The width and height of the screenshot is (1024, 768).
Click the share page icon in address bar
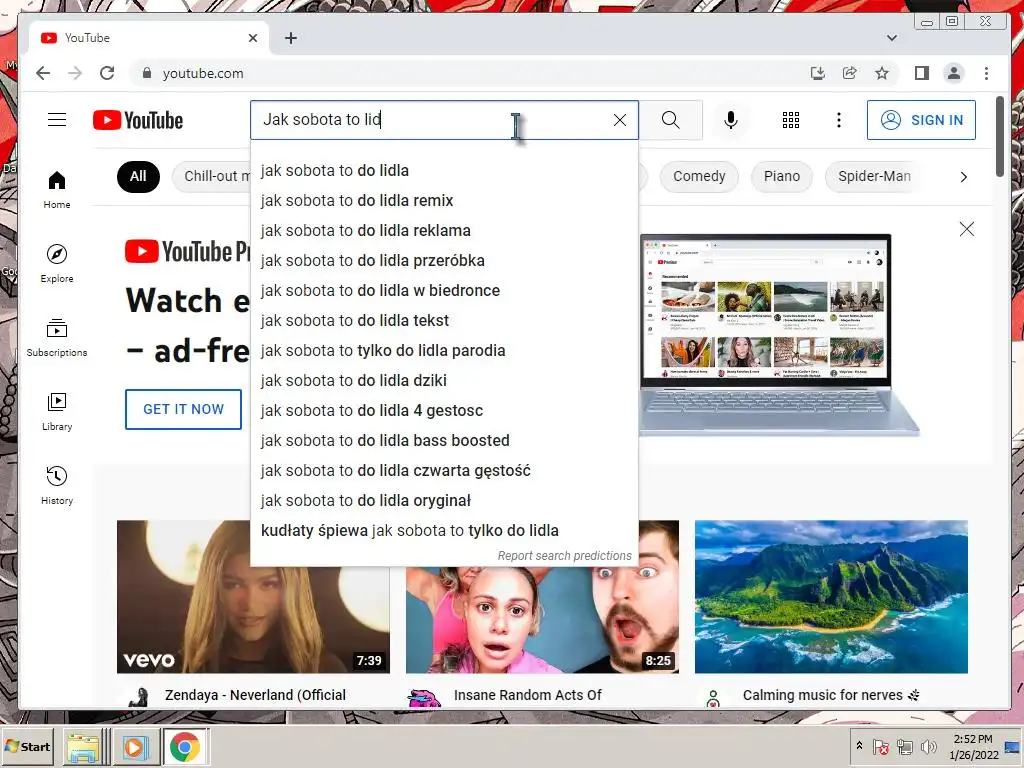click(850, 73)
